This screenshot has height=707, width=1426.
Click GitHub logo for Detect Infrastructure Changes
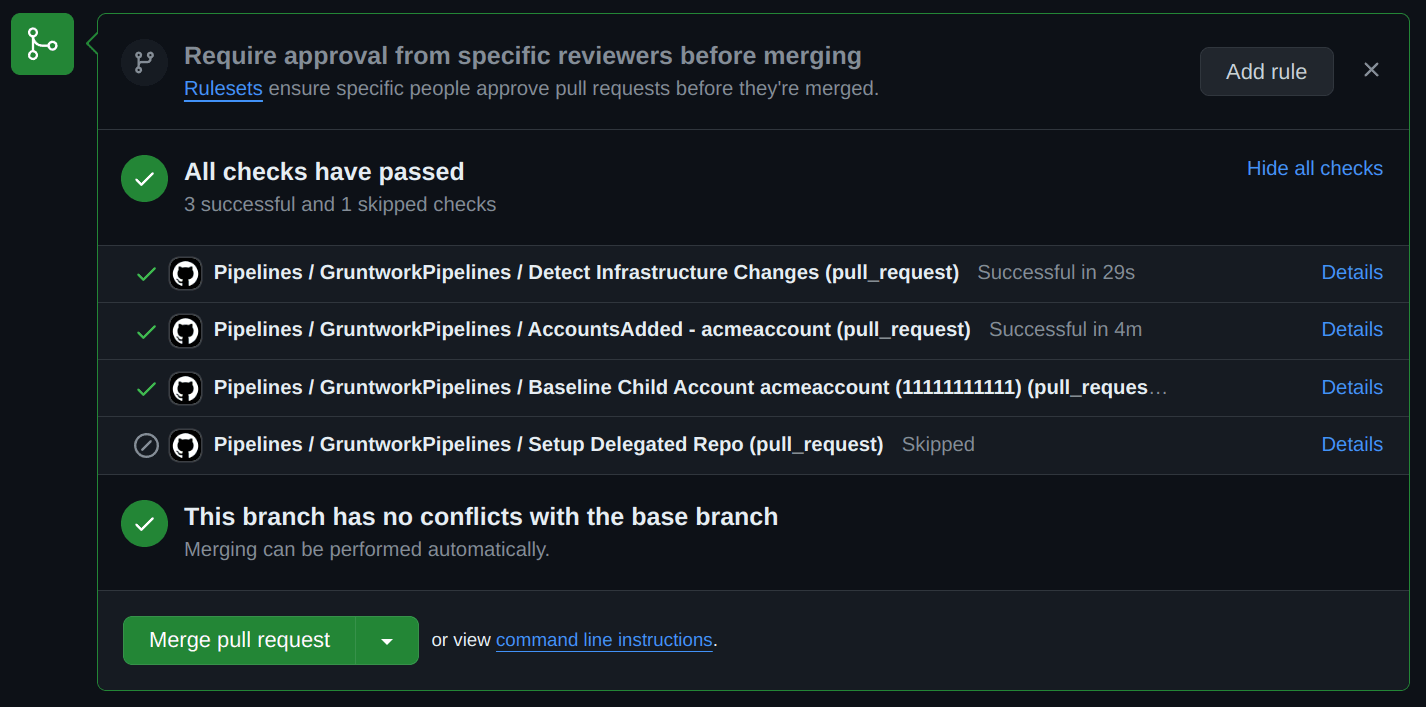pyautogui.click(x=185, y=273)
